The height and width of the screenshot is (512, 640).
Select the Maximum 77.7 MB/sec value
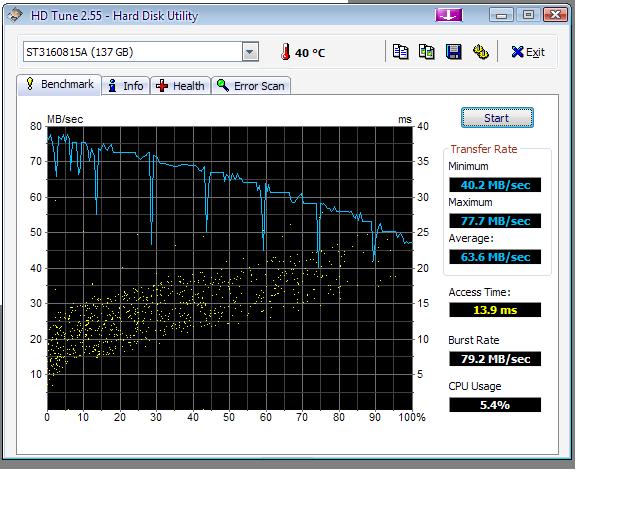pos(495,221)
